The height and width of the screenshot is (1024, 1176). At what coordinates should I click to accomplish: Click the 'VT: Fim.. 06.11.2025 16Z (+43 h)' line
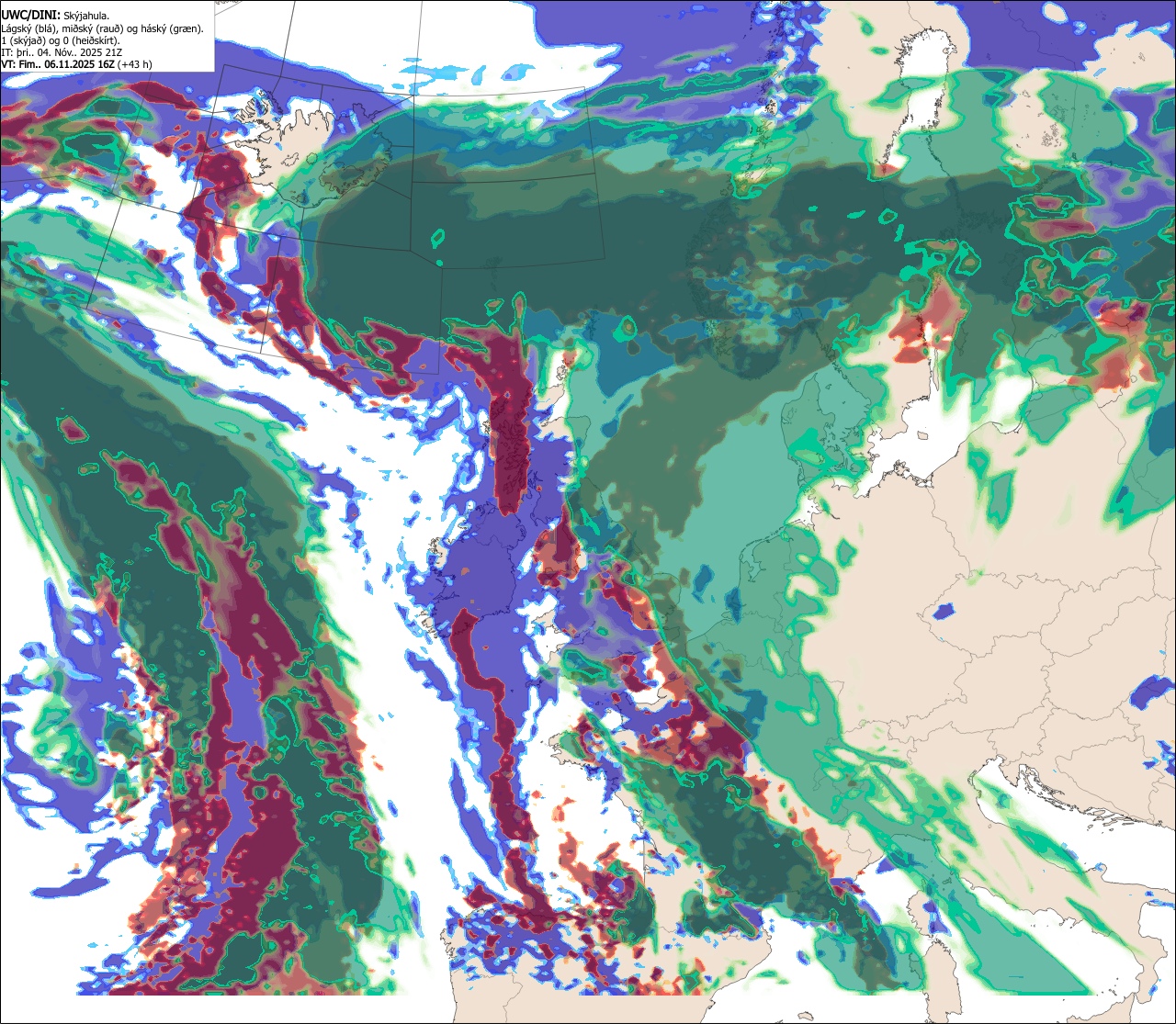[77, 64]
